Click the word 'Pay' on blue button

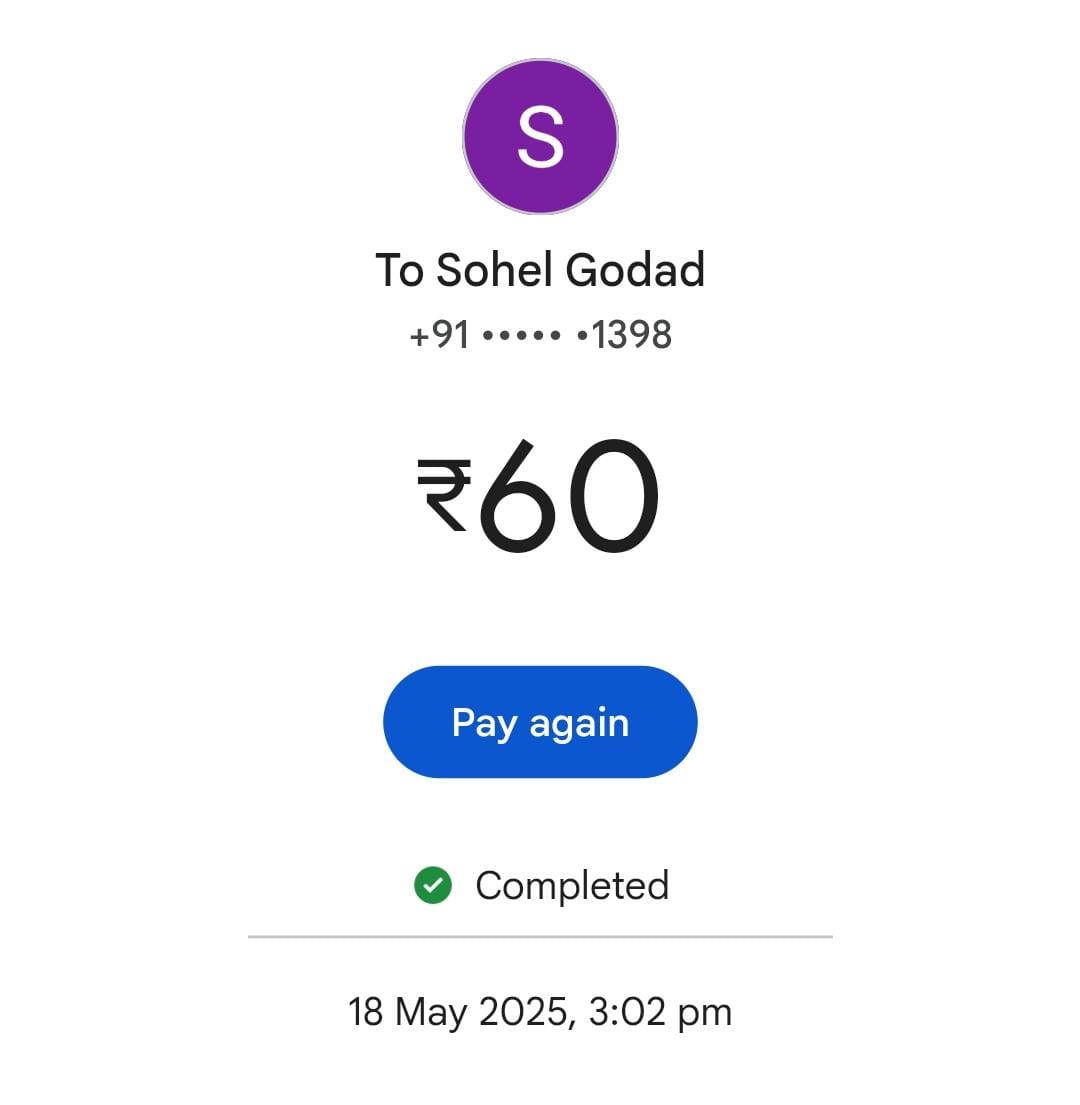click(x=485, y=724)
